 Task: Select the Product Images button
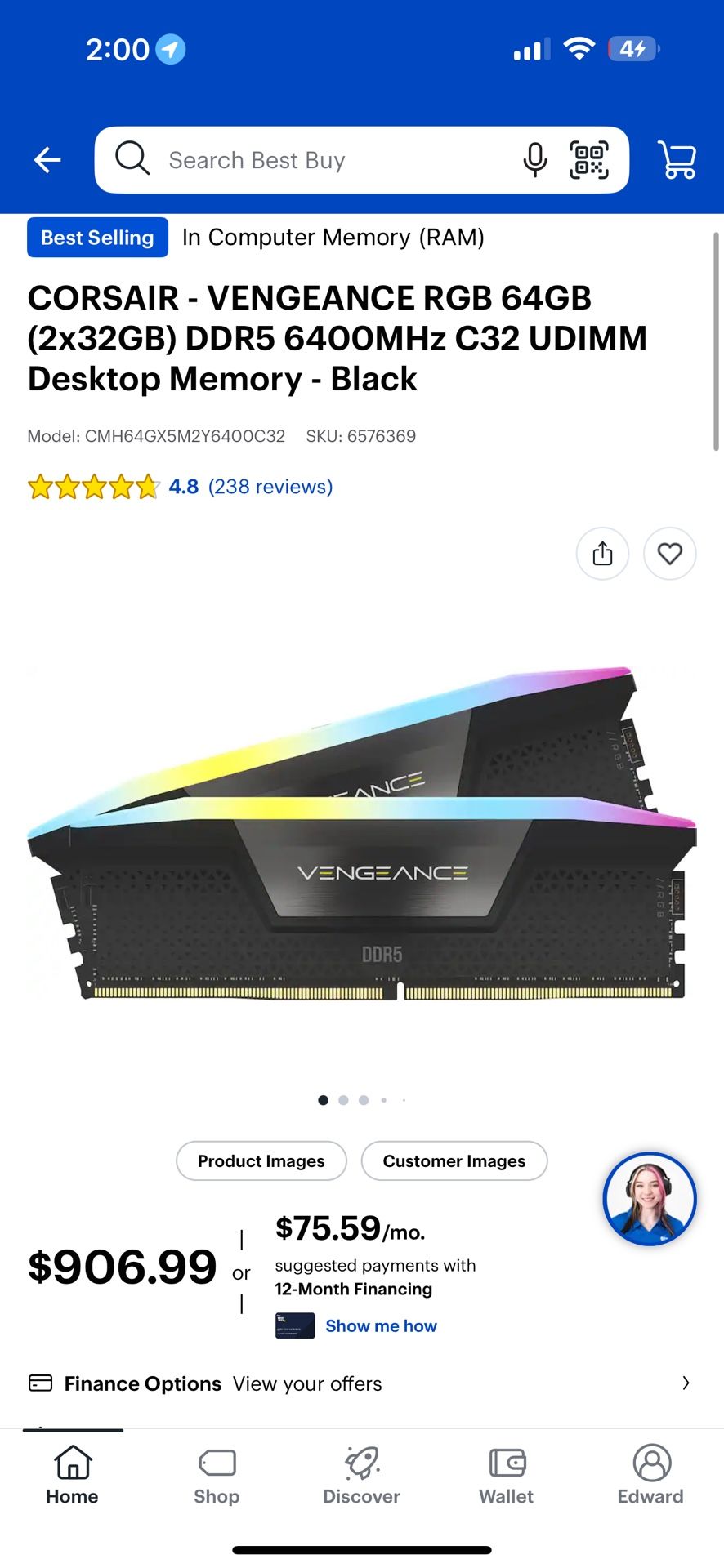[261, 1160]
